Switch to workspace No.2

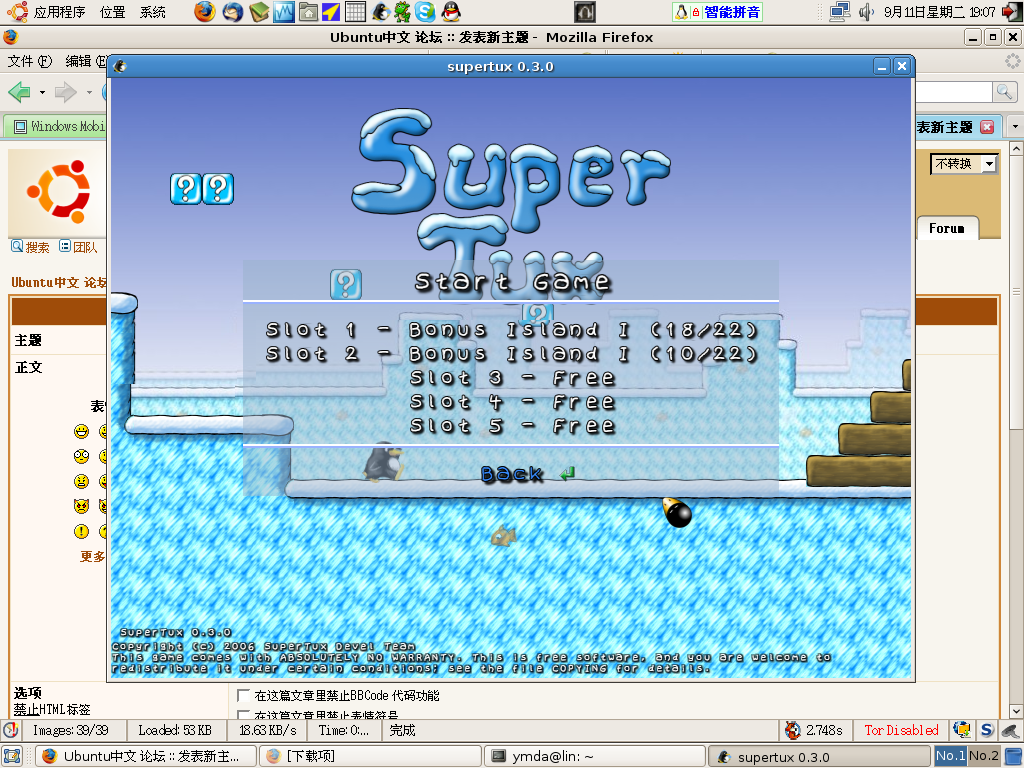pyautogui.click(x=983, y=756)
